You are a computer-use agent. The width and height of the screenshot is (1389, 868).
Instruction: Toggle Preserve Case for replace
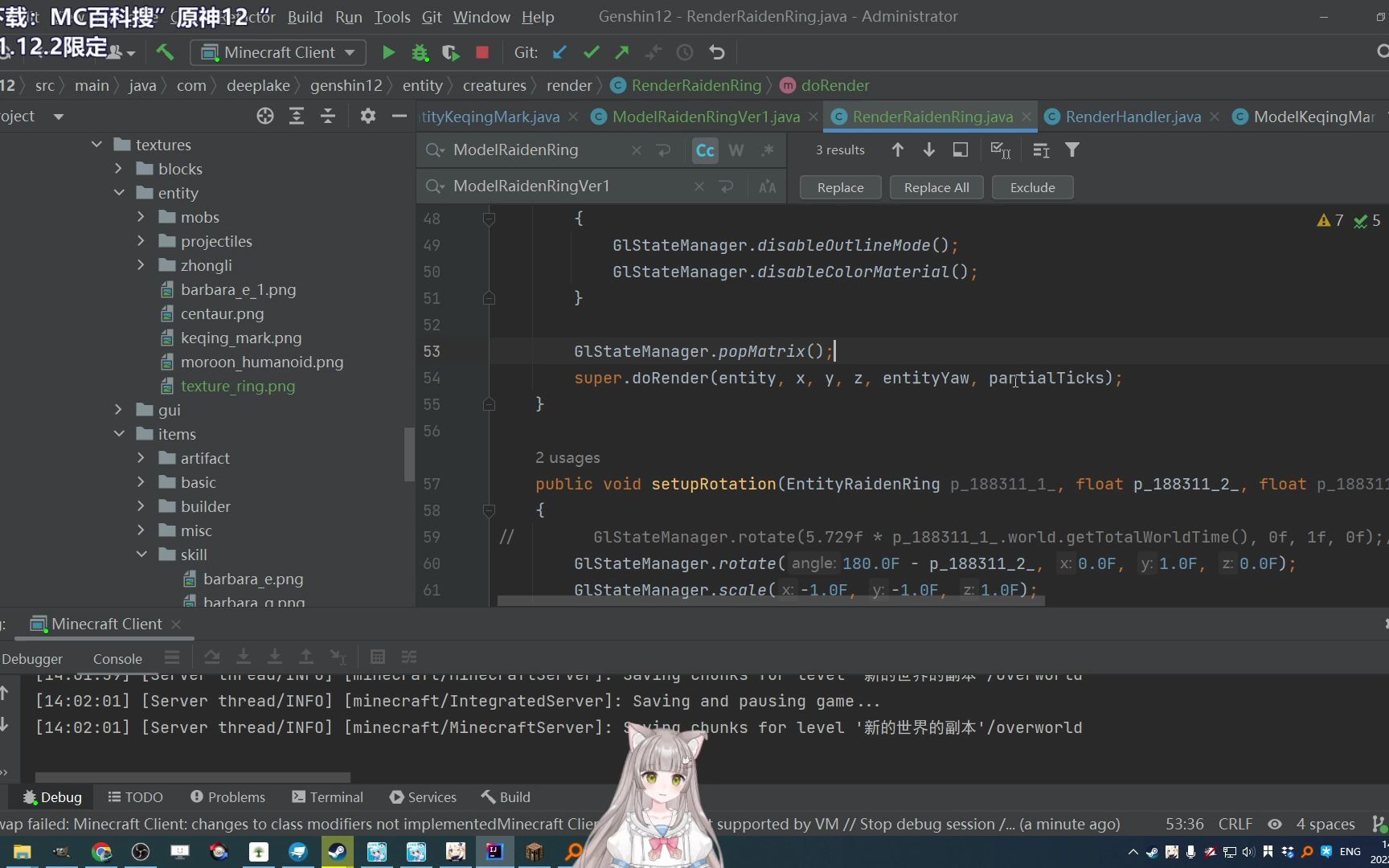(768, 186)
